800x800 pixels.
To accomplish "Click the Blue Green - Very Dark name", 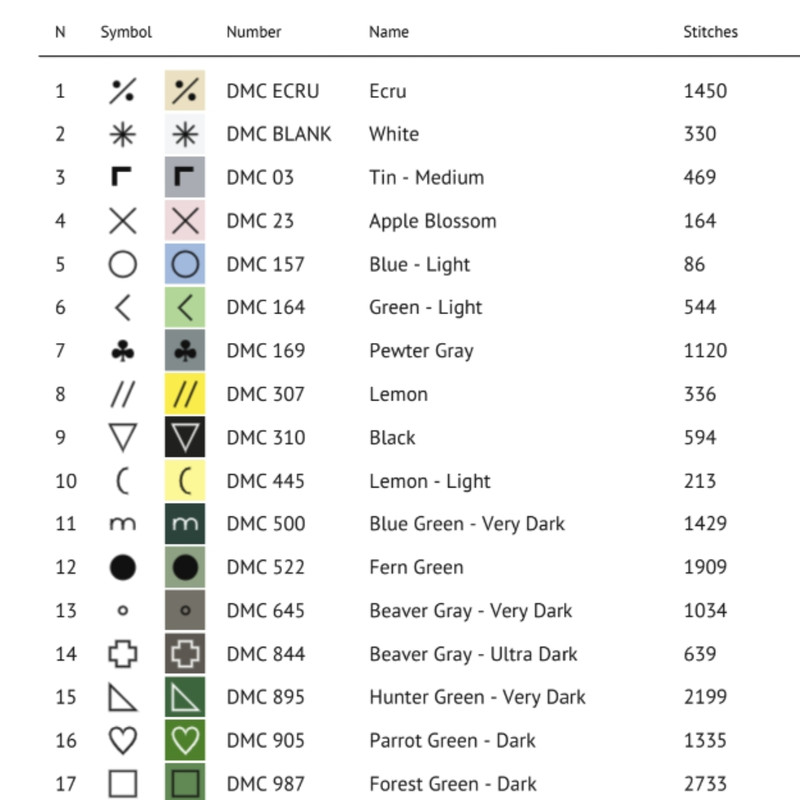I will (x=466, y=524).
